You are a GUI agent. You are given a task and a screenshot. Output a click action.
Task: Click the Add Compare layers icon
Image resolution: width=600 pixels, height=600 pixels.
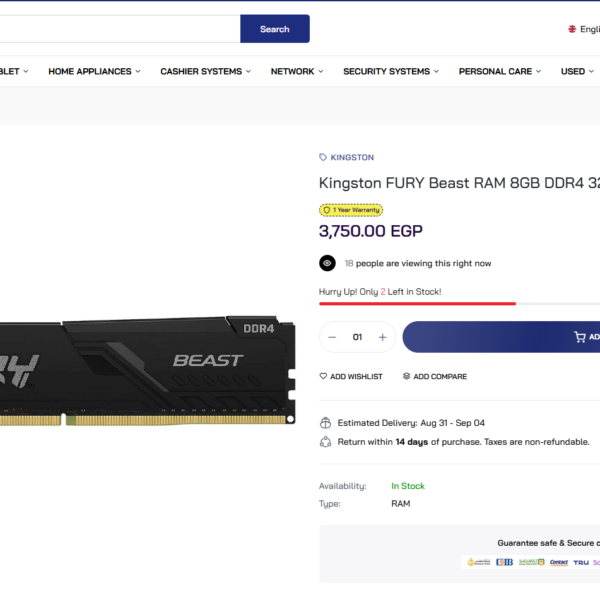pos(406,376)
